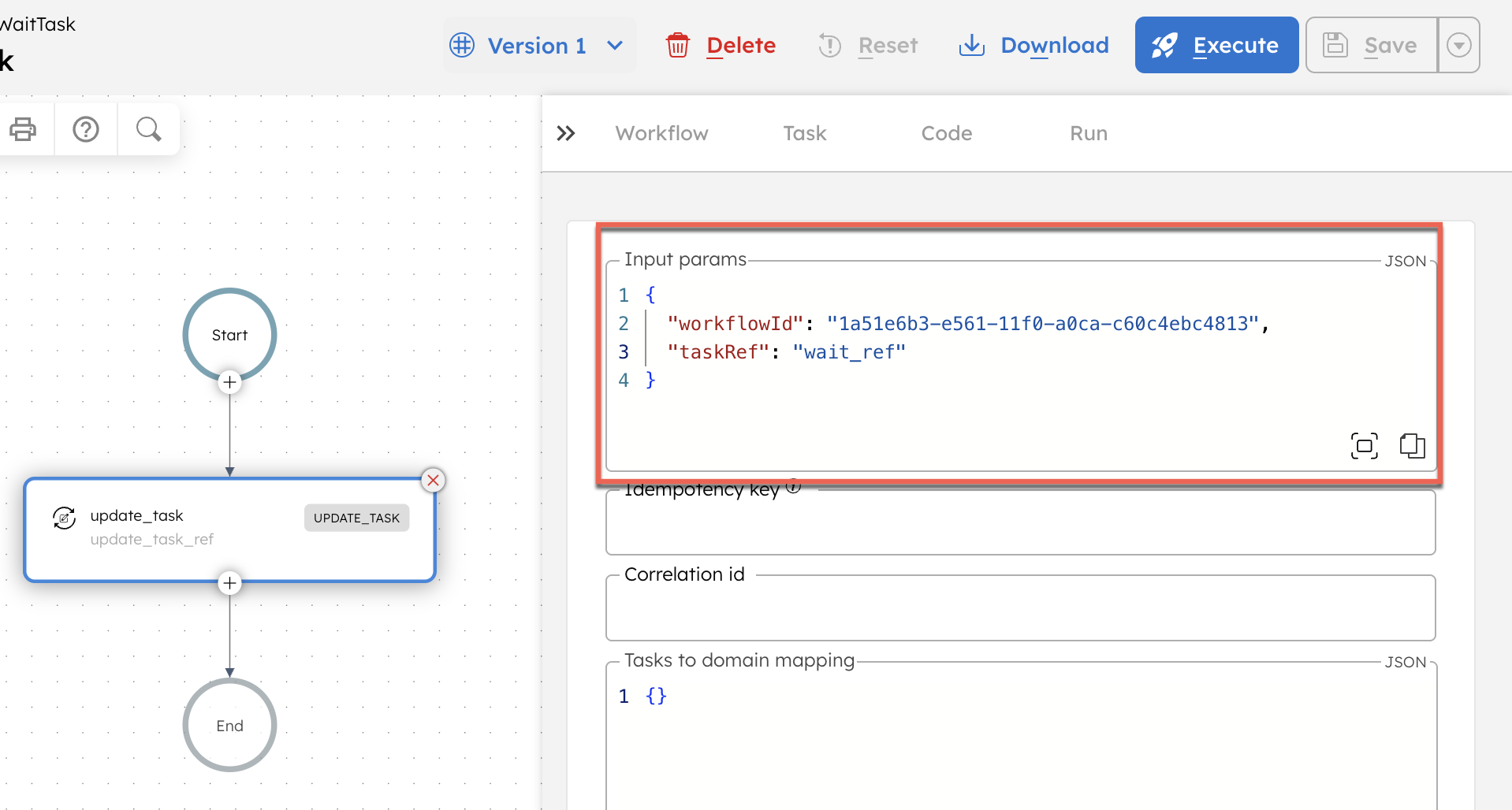The width and height of the screenshot is (1512, 810).
Task: Switch to the Code tab
Action: [946, 133]
